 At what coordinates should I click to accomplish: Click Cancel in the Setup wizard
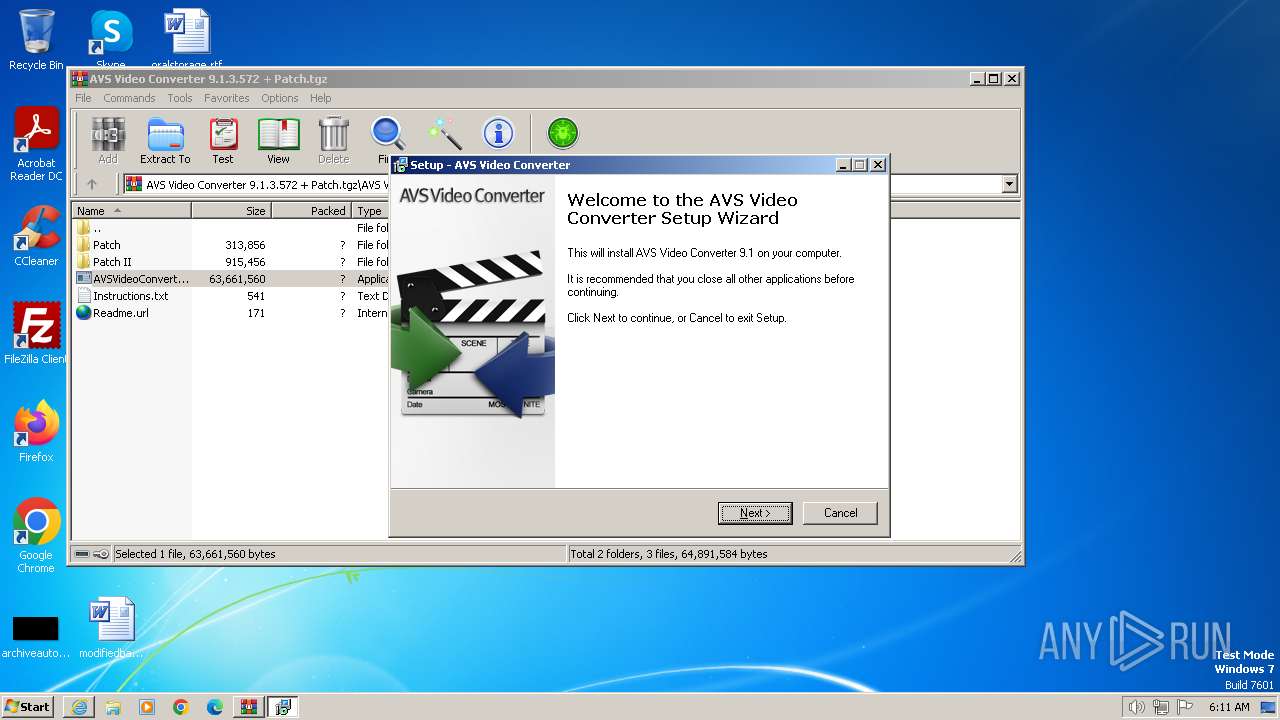tap(840, 513)
